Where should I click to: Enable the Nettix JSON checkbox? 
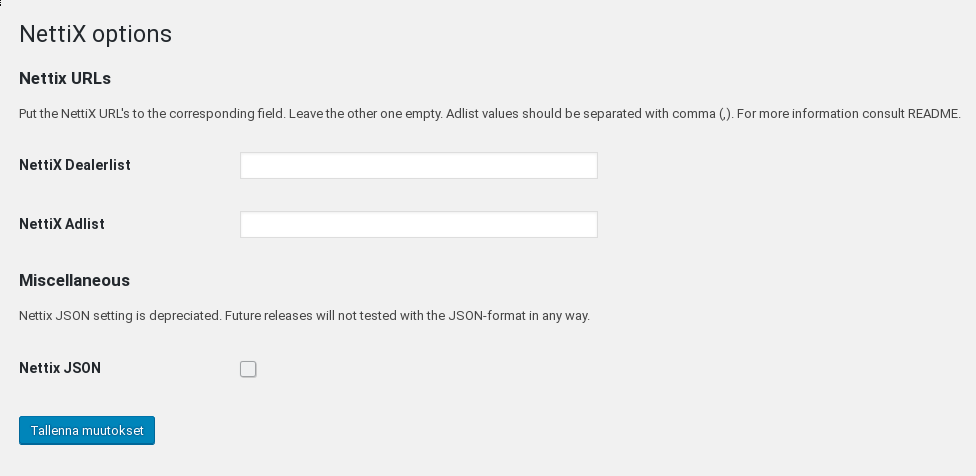click(x=248, y=369)
